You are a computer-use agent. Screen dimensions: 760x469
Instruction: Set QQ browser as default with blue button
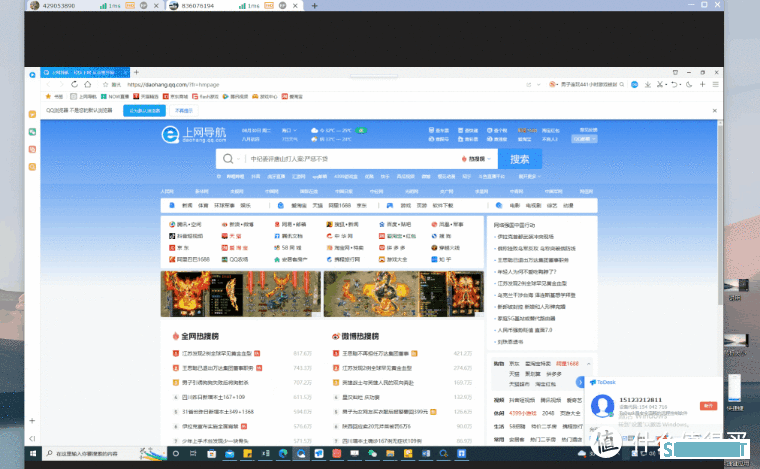coord(144,110)
